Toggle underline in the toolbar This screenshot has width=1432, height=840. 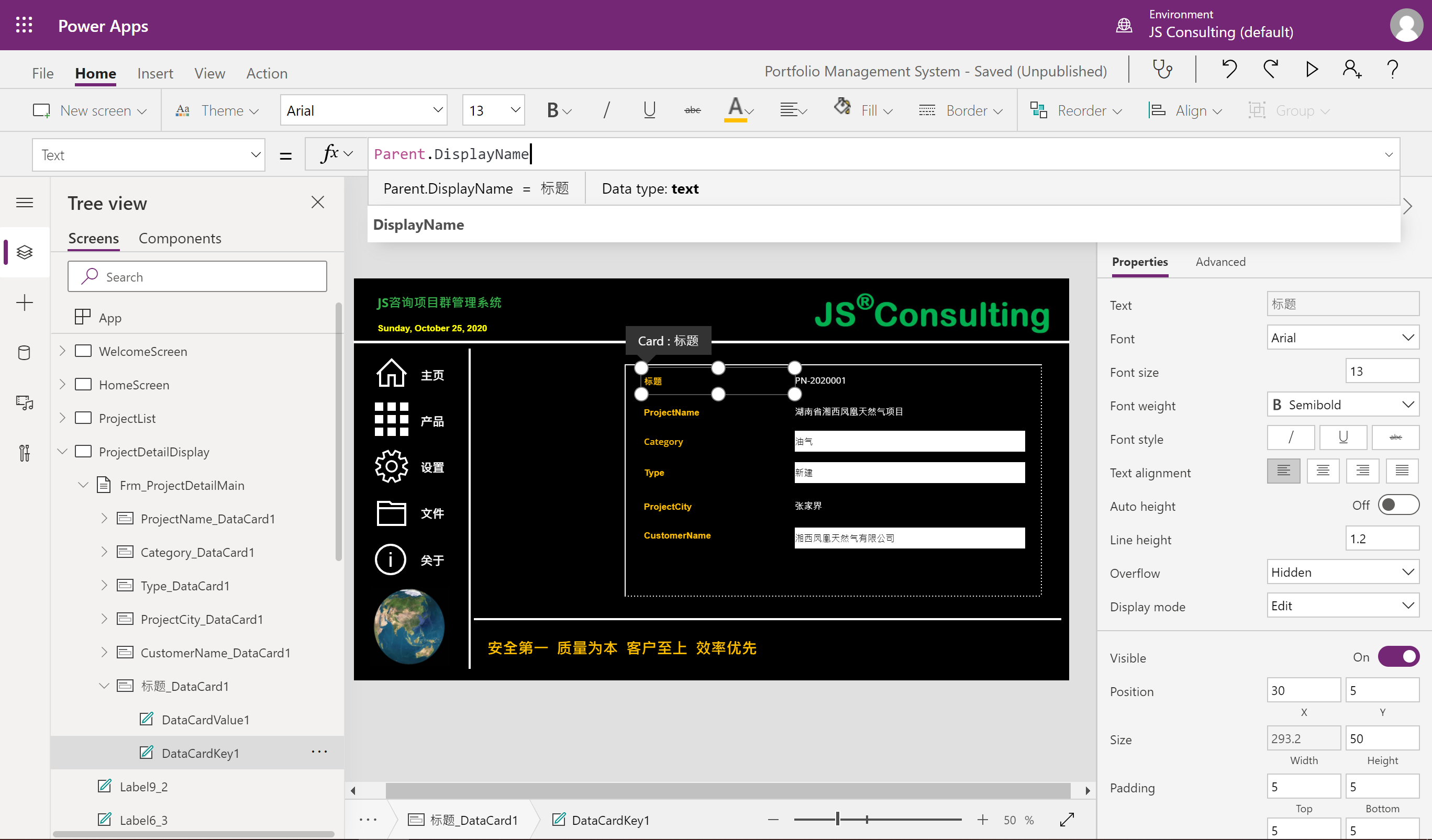(649, 110)
